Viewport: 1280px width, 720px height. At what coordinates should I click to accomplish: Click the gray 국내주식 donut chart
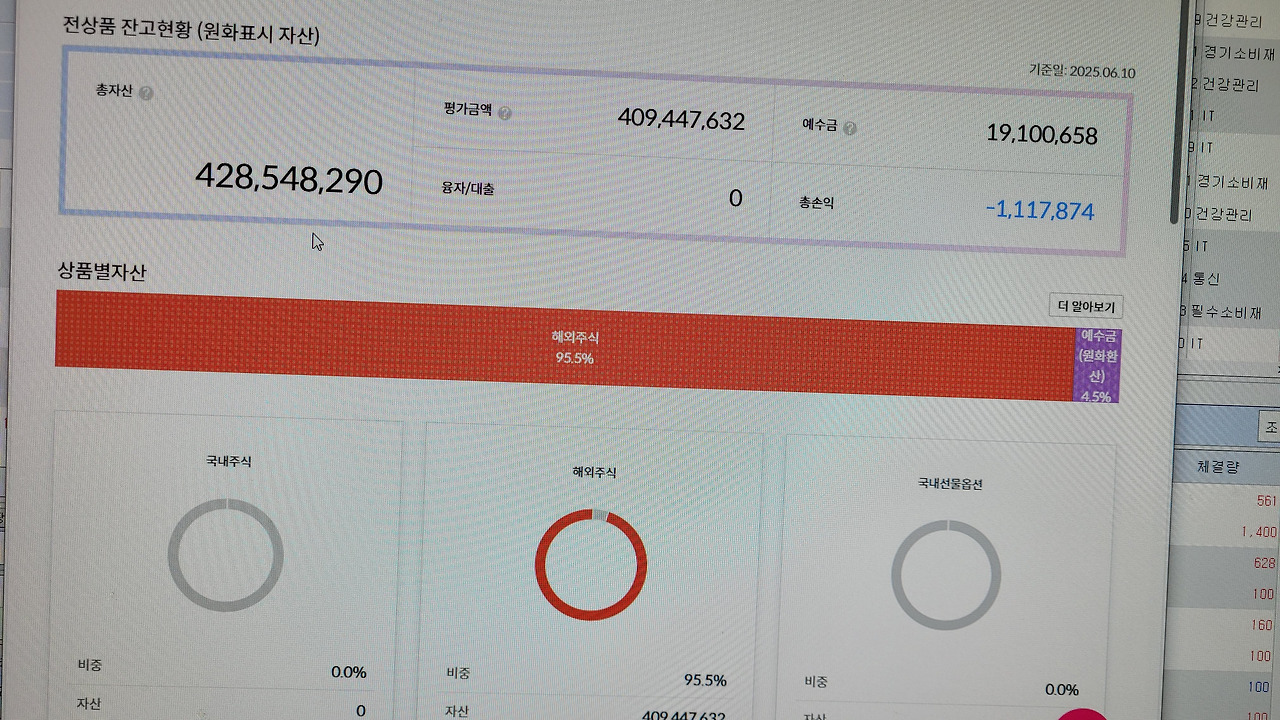point(226,554)
